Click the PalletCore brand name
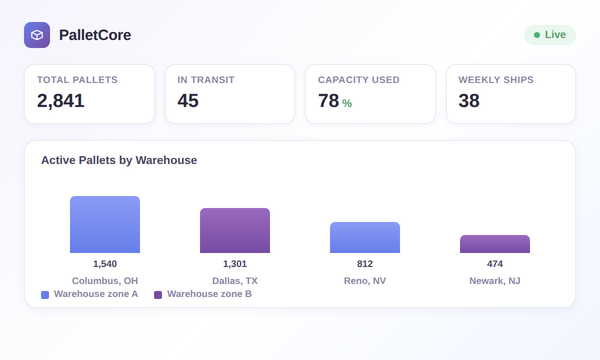Screen dimensions: 600x360 [x=95, y=35]
